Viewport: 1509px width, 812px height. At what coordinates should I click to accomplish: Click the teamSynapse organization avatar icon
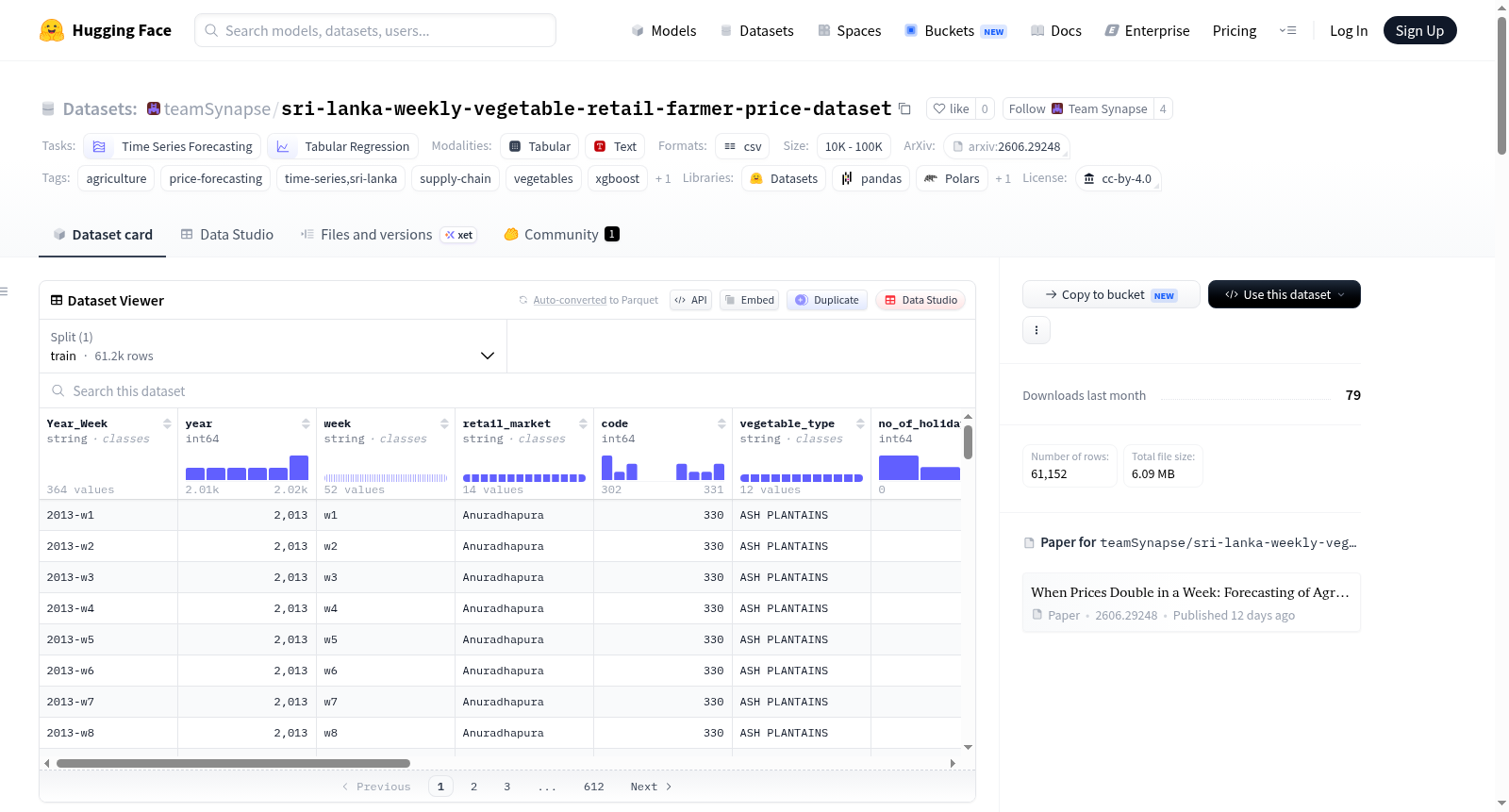154,108
